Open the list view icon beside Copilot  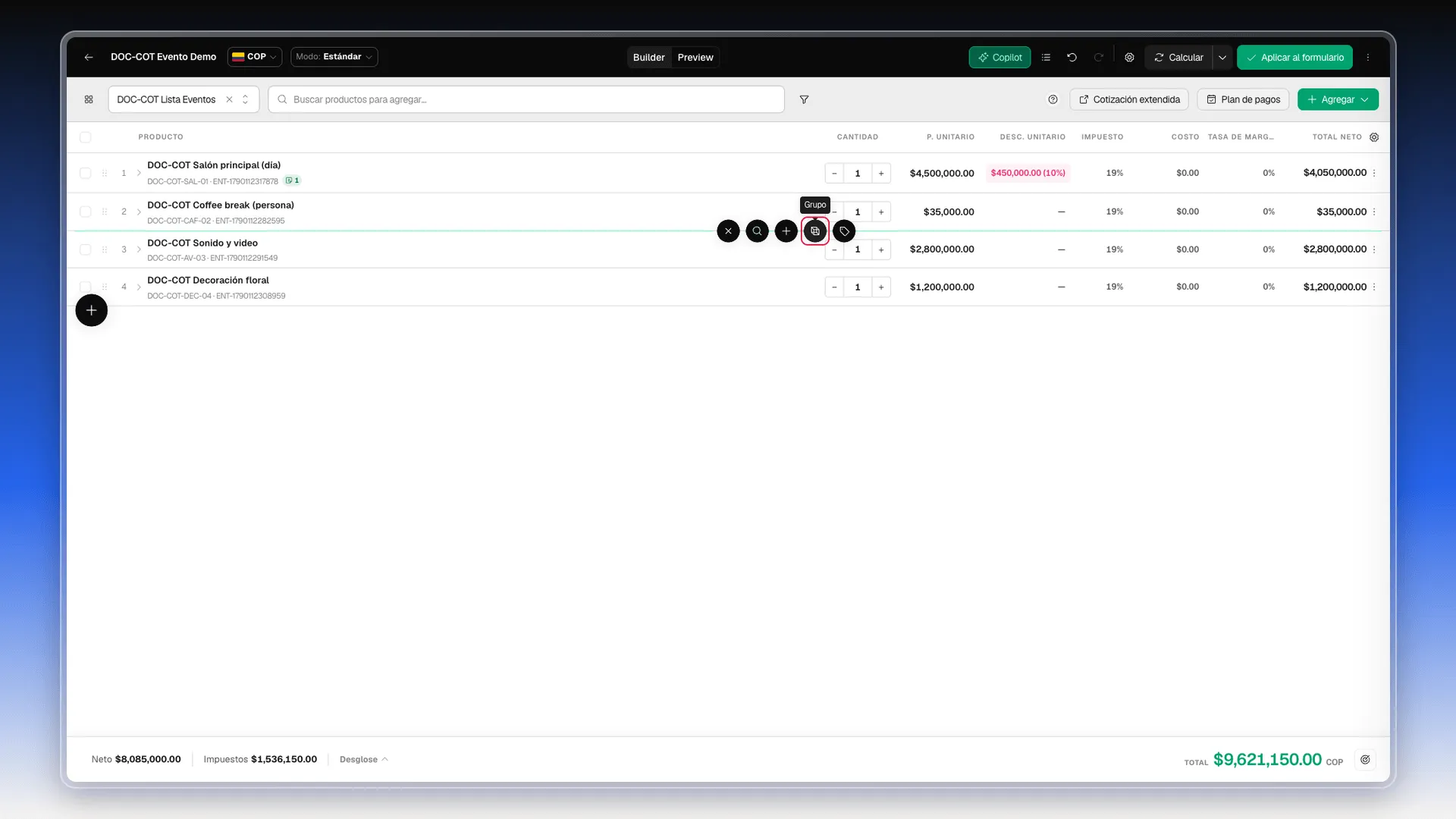pos(1046,57)
